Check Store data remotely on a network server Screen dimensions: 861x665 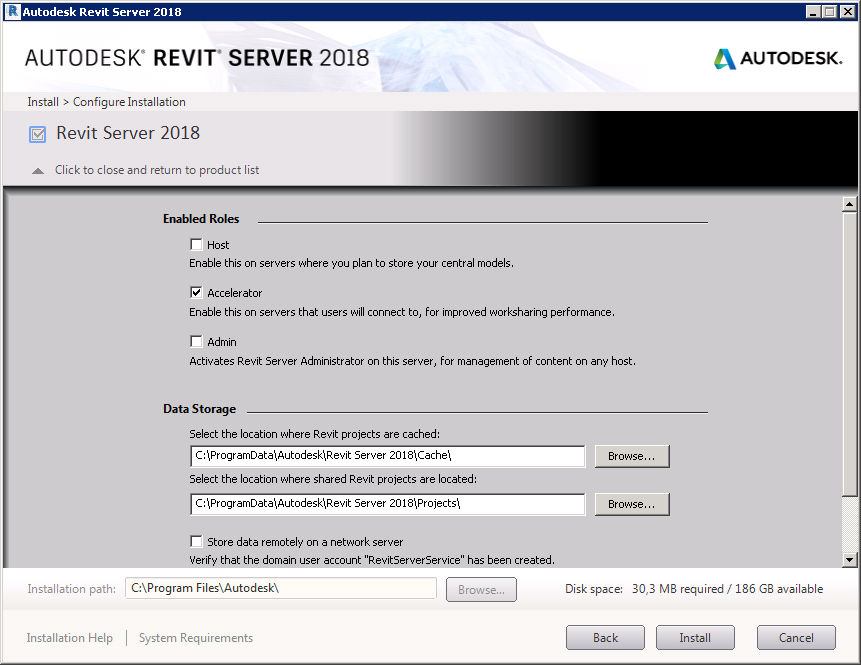point(196,541)
